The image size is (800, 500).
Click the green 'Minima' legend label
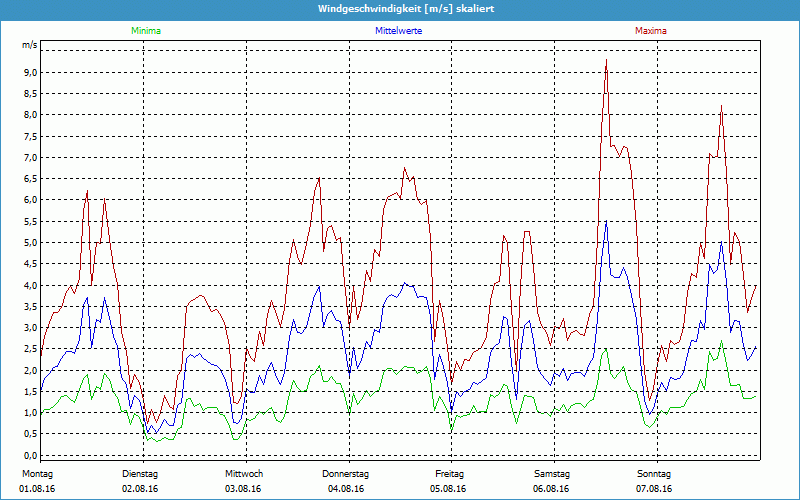[x=146, y=31]
